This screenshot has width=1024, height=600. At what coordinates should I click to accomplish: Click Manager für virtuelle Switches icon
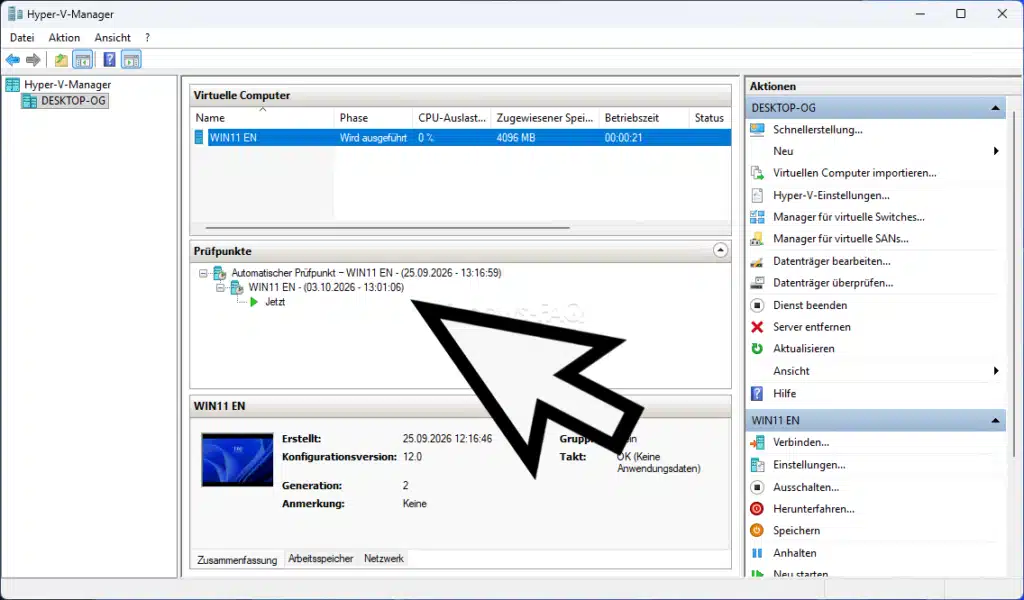tap(757, 217)
